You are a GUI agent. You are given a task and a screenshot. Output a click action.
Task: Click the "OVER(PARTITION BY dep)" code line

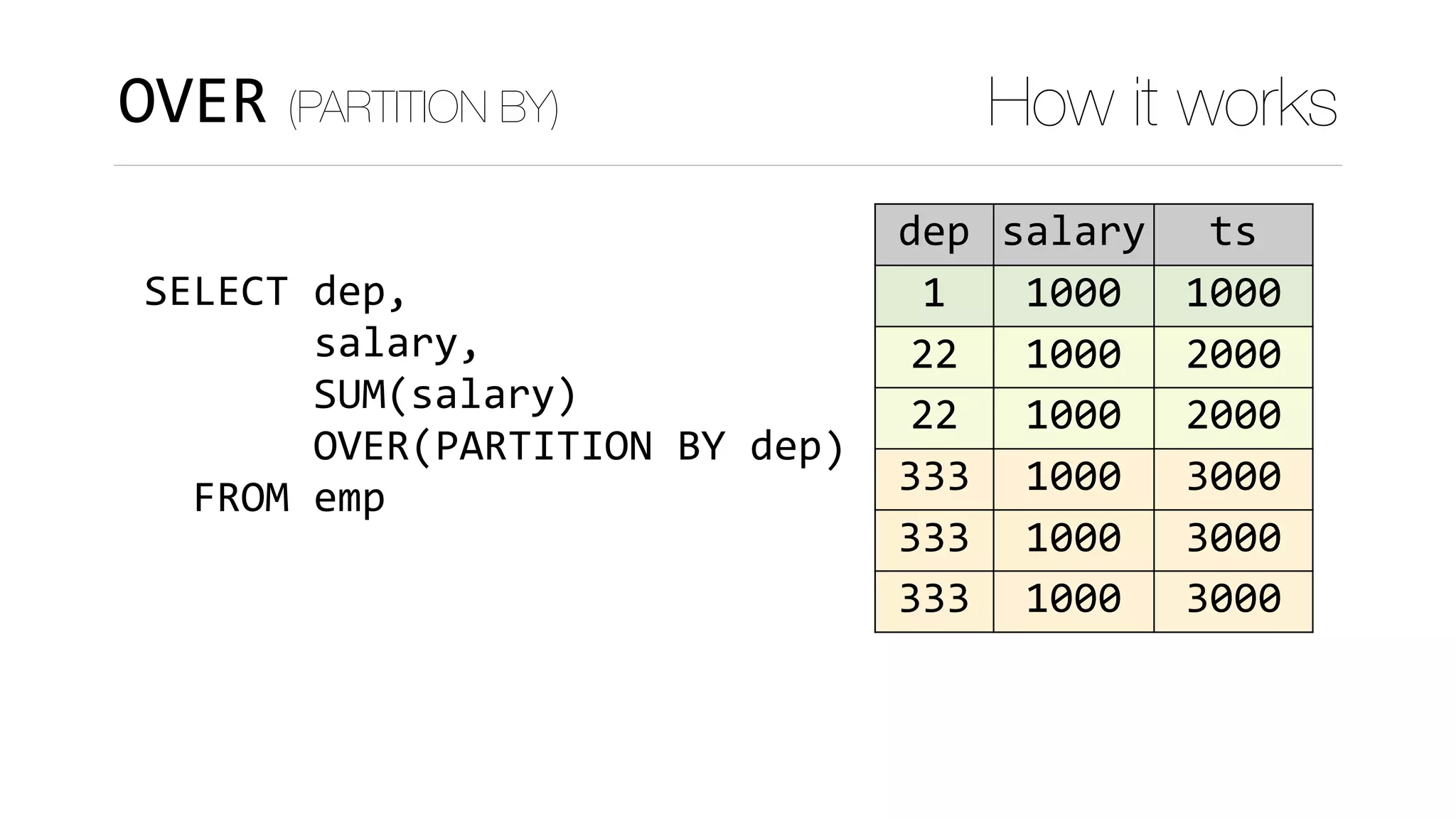coord(579,447)
